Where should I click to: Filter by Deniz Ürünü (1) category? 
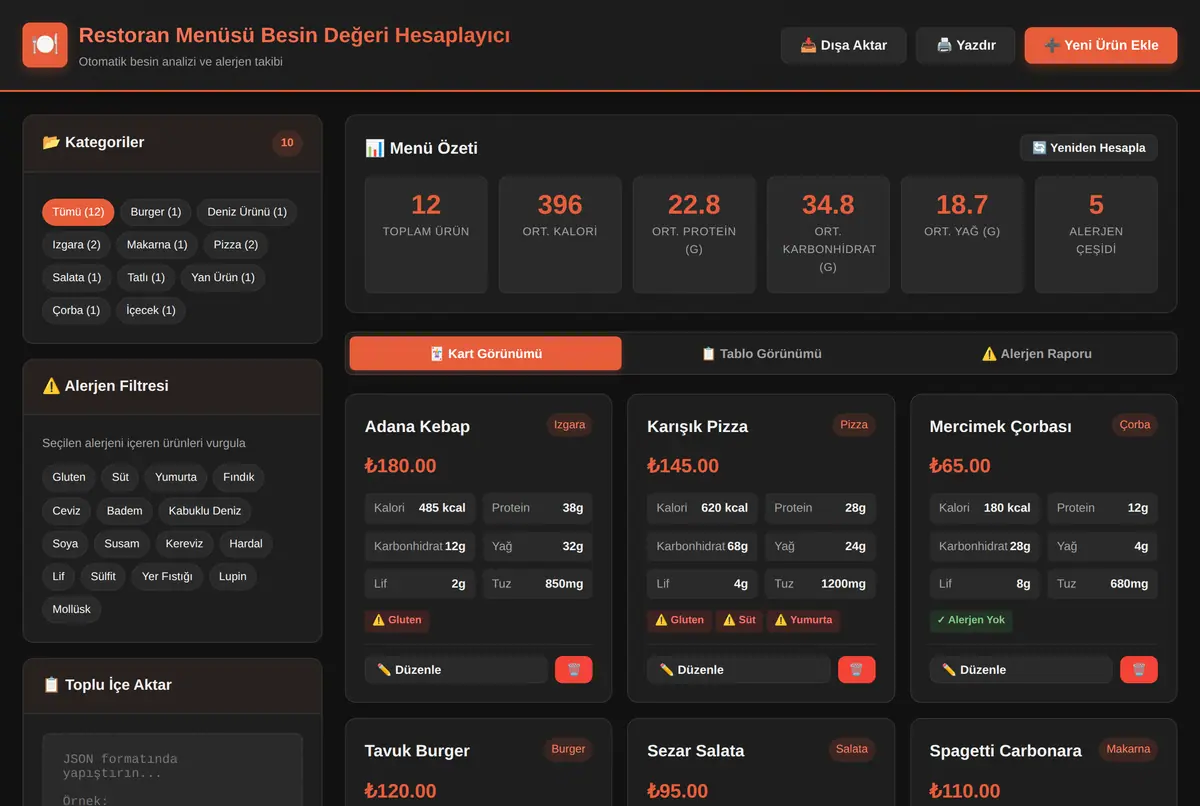pos(247,212)
